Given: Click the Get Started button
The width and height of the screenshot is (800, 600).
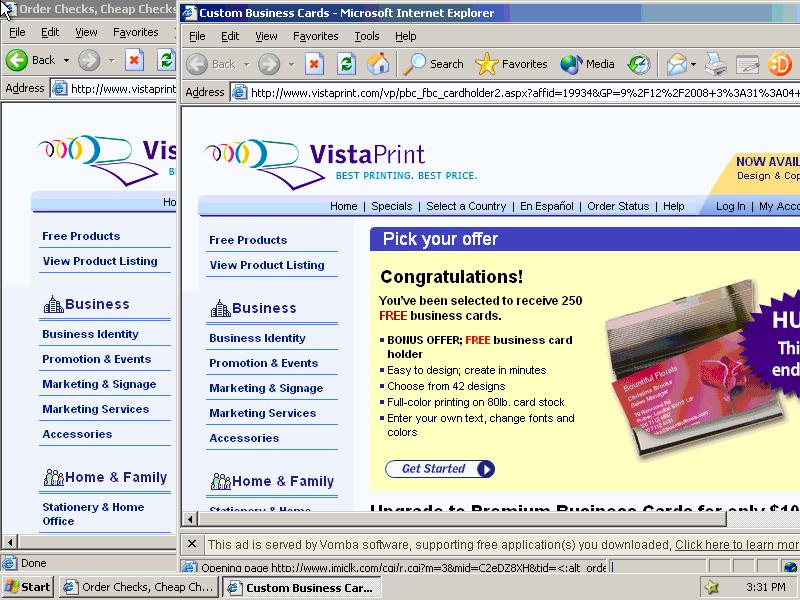Looking at the screenshot, I should [x=440, y=469].
